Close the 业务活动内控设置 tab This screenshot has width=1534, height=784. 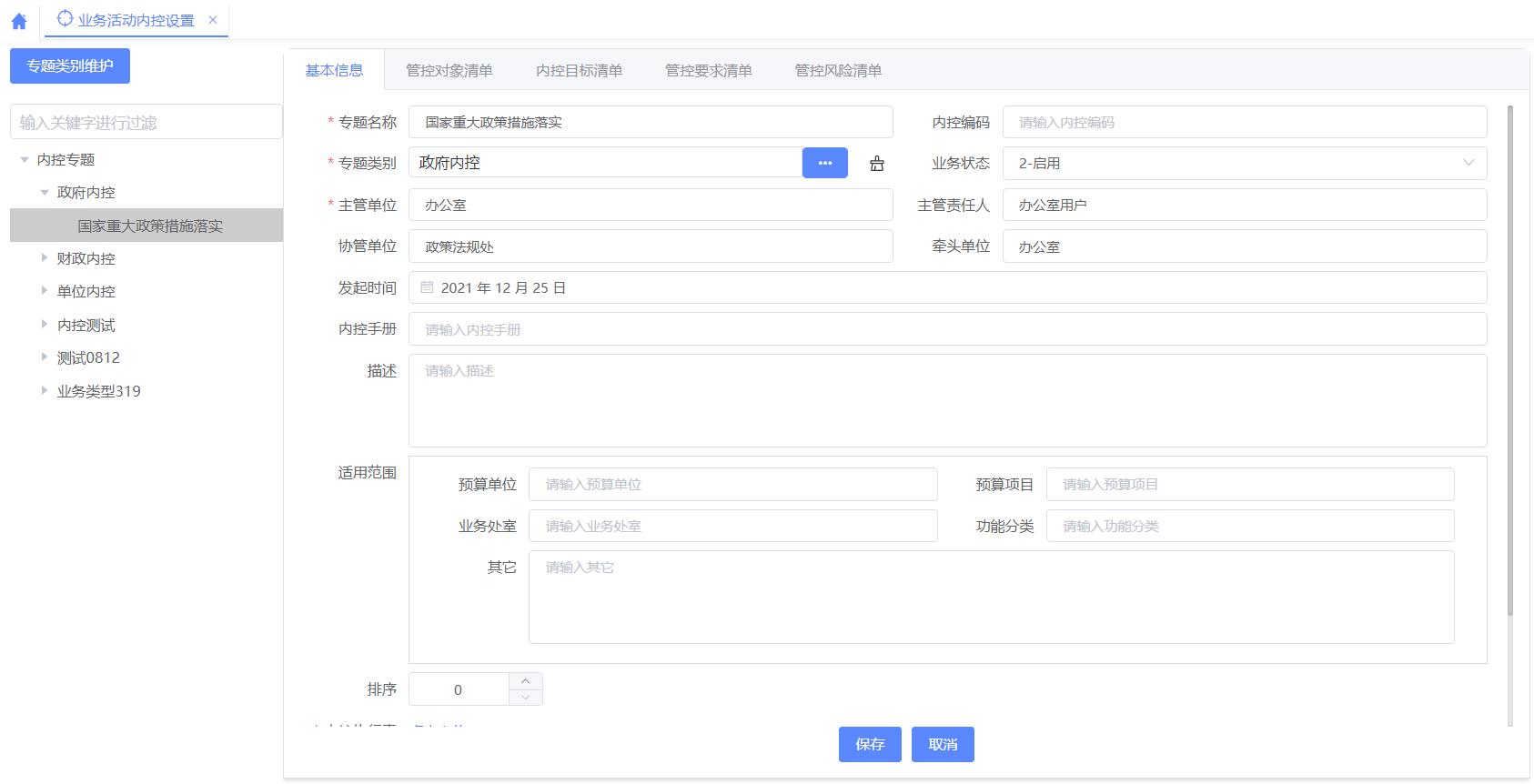pos(213,19)
